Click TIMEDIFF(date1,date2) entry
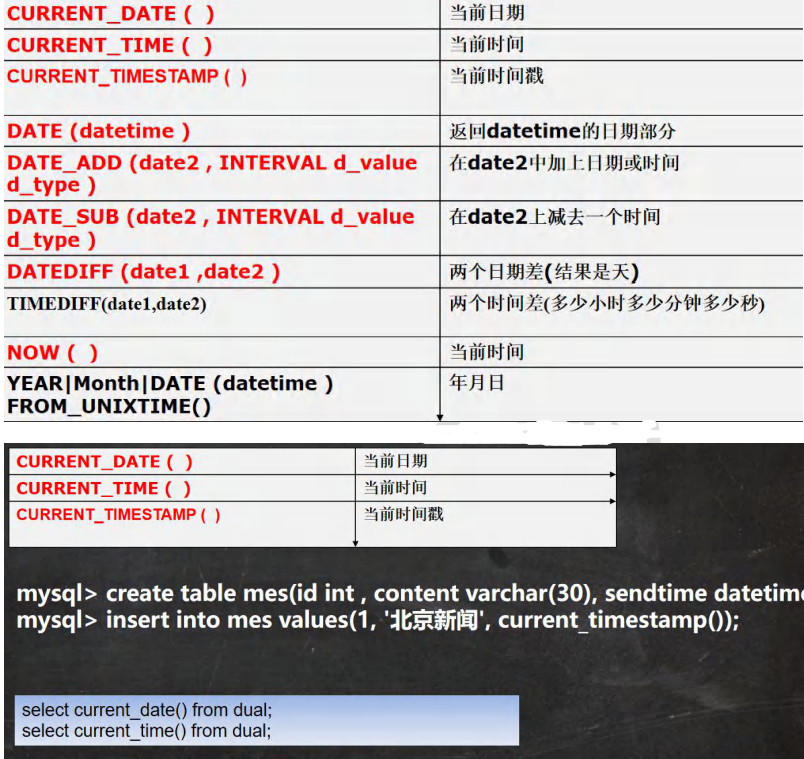This screenshot has height=759, width=804. (107, 304)
